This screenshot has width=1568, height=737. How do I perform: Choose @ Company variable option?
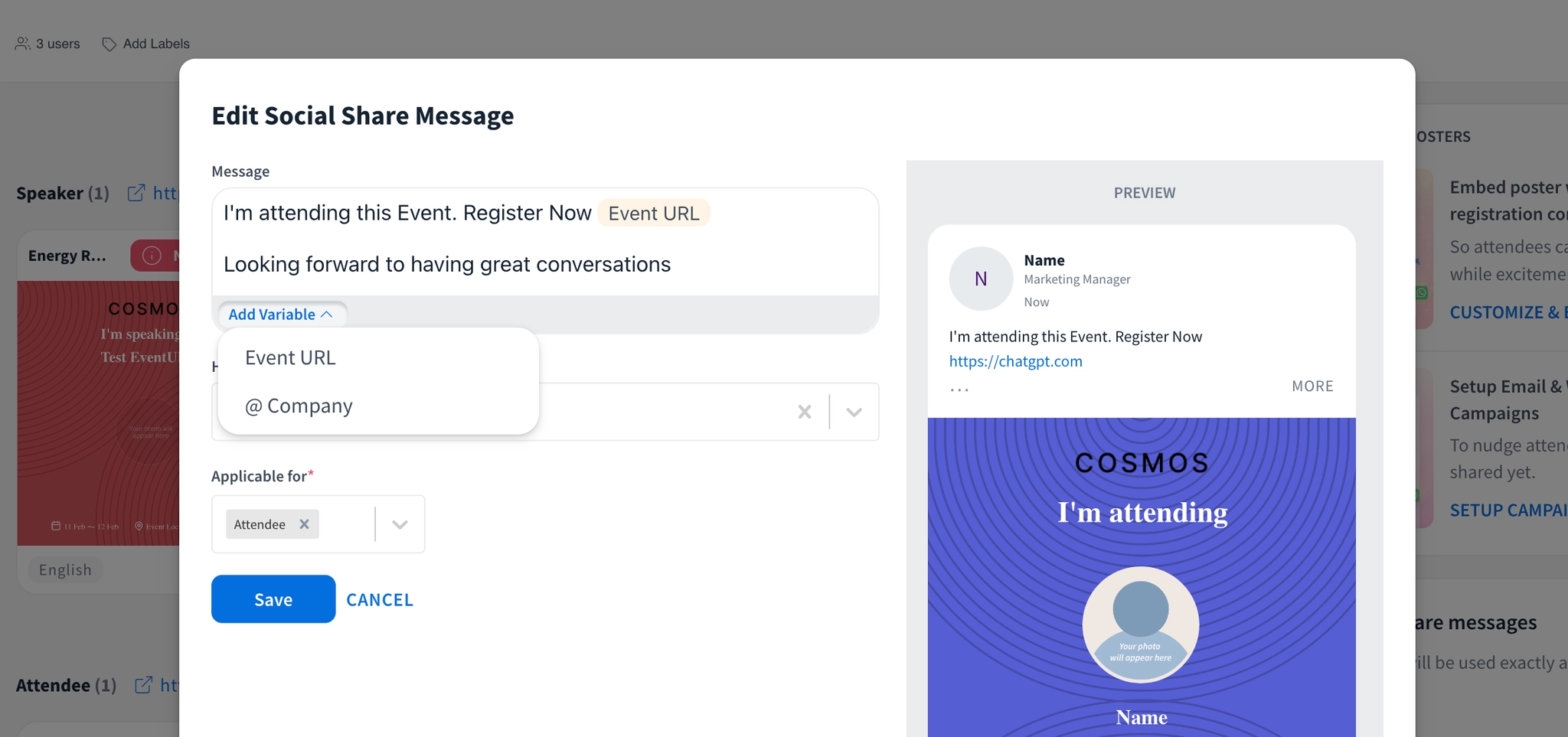pyautogui.click(x=299, y=406)
